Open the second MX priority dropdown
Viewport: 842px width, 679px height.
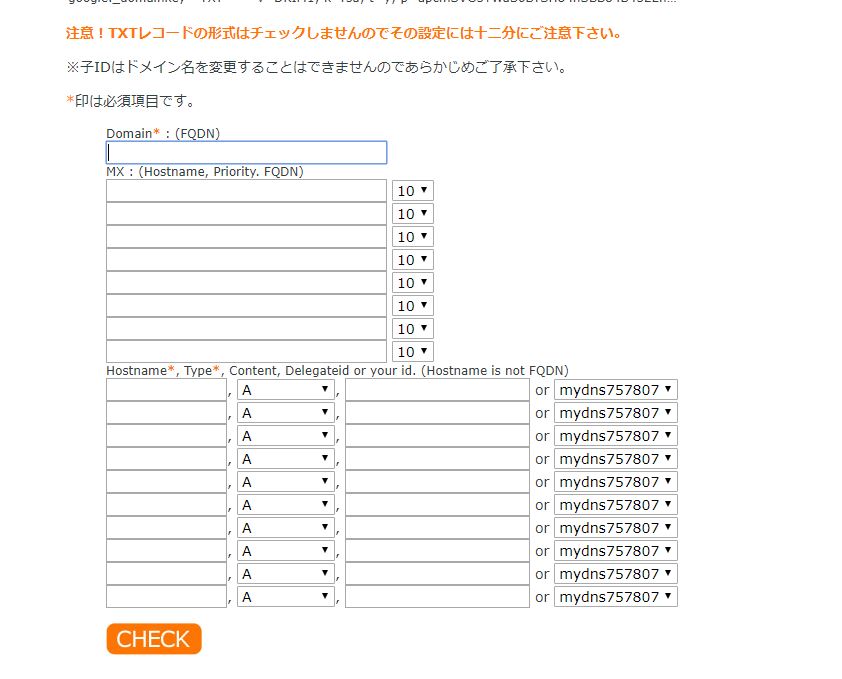point(412,214)
